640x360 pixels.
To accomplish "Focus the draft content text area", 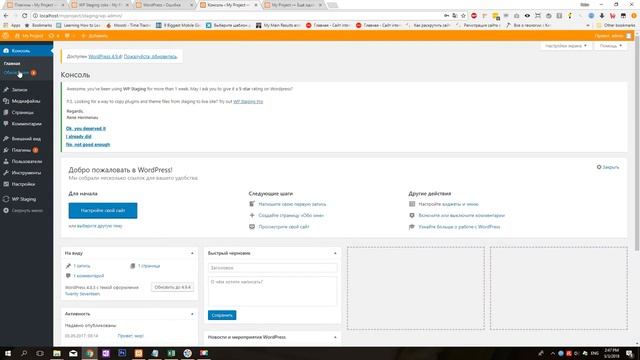I will [x=273, y=291].
